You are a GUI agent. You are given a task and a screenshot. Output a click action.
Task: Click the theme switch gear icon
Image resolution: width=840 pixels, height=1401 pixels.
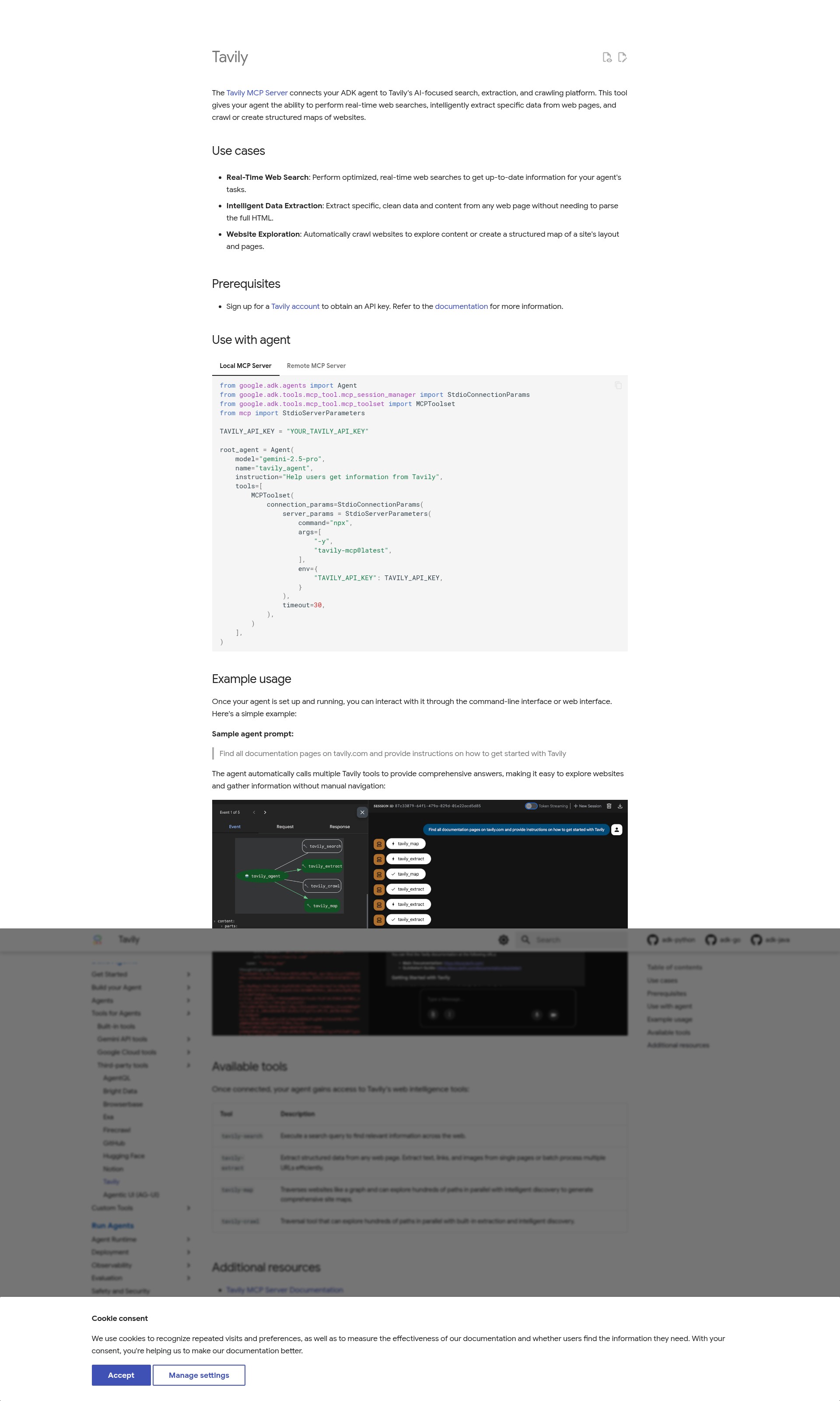[x=503, y=940]
